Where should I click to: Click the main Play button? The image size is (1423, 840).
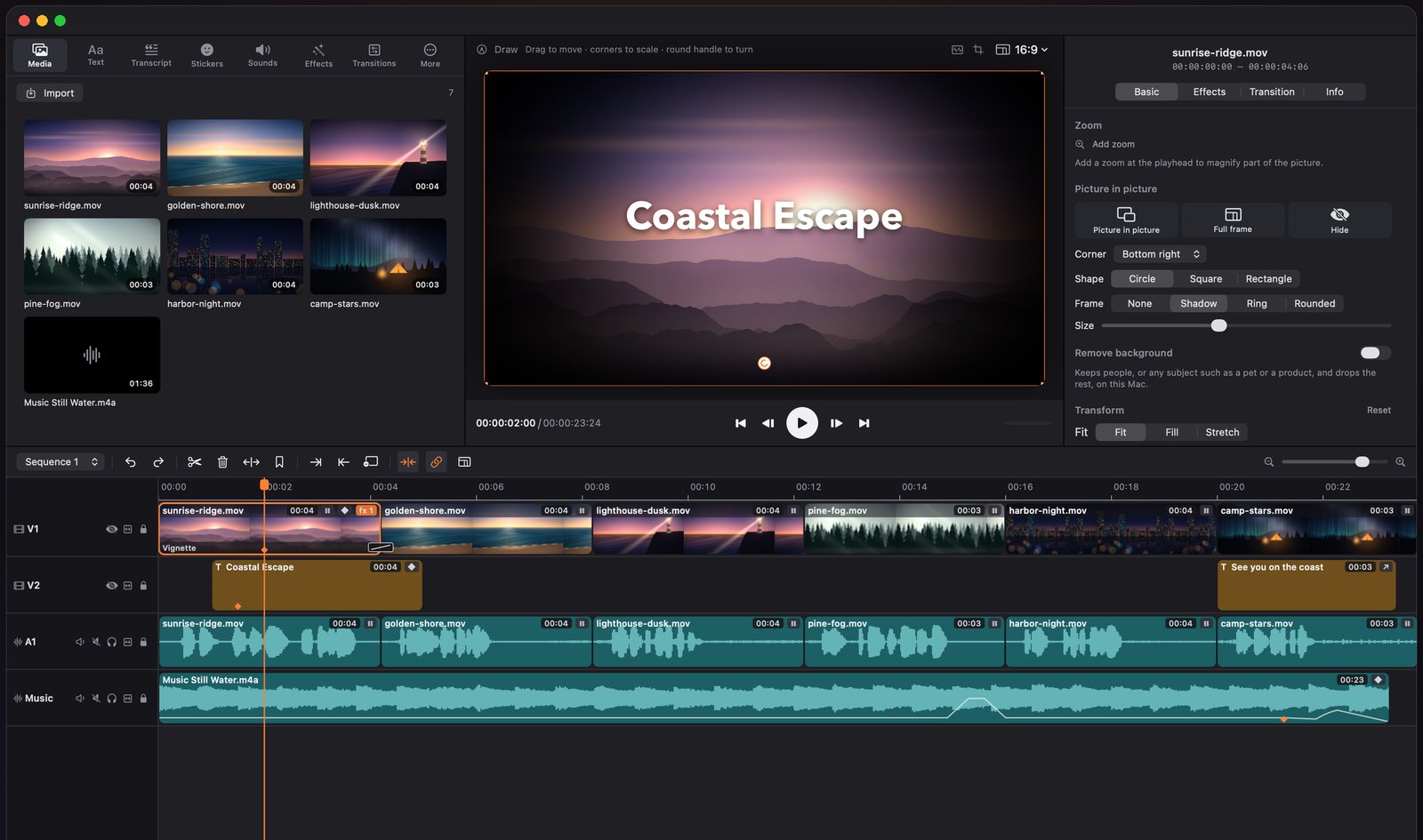[x=801, y=423]
